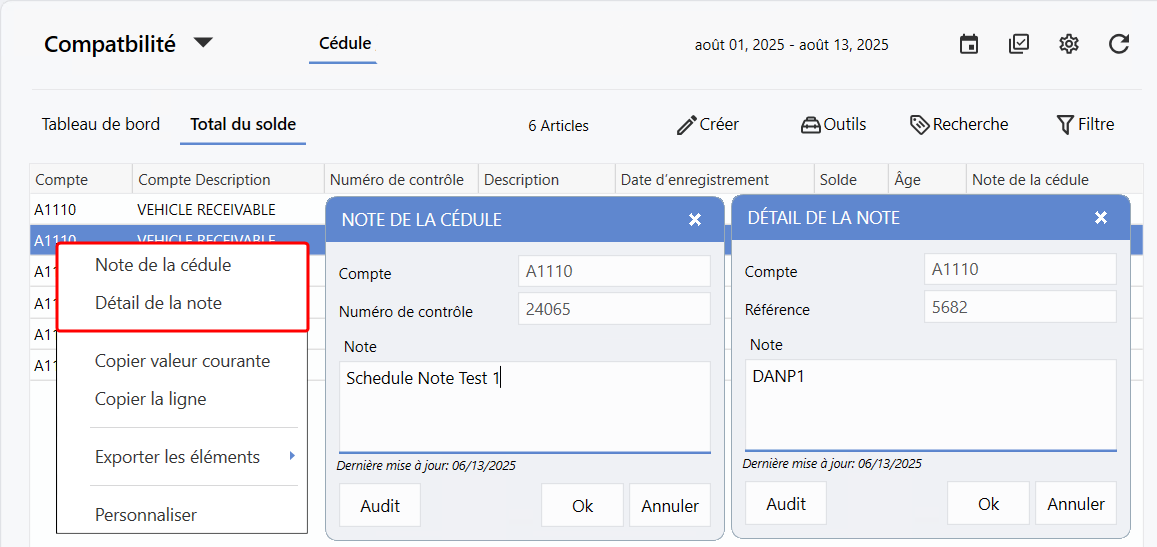Open the Outils toolbox
The height and width of the screenshot is (547, 1157).
(x=810, y=125)
